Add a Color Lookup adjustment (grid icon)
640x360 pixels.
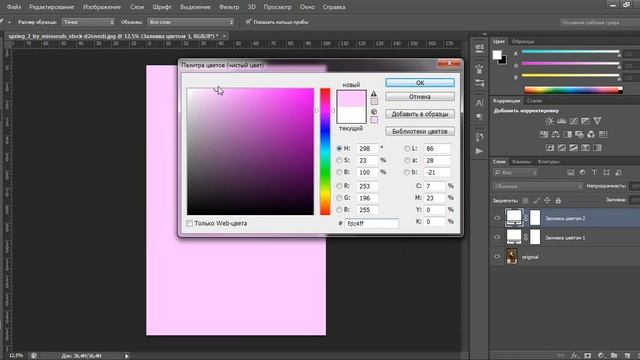tap(603, 134)
